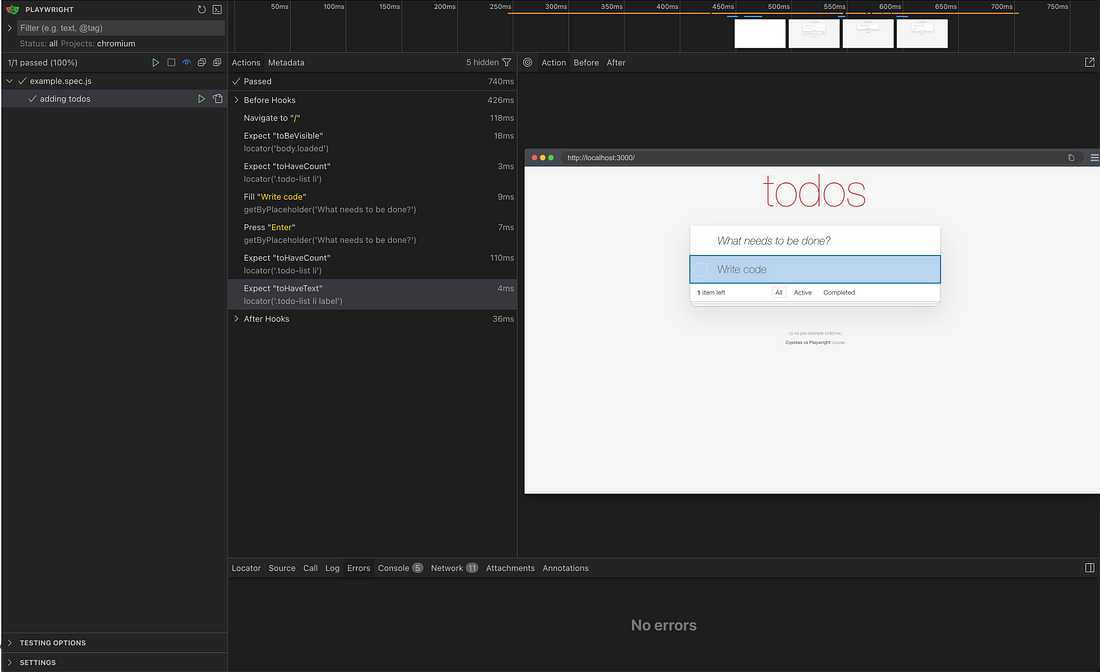
Task: Click the Projects: chromium filter text
Action: [x=98, y=43]
